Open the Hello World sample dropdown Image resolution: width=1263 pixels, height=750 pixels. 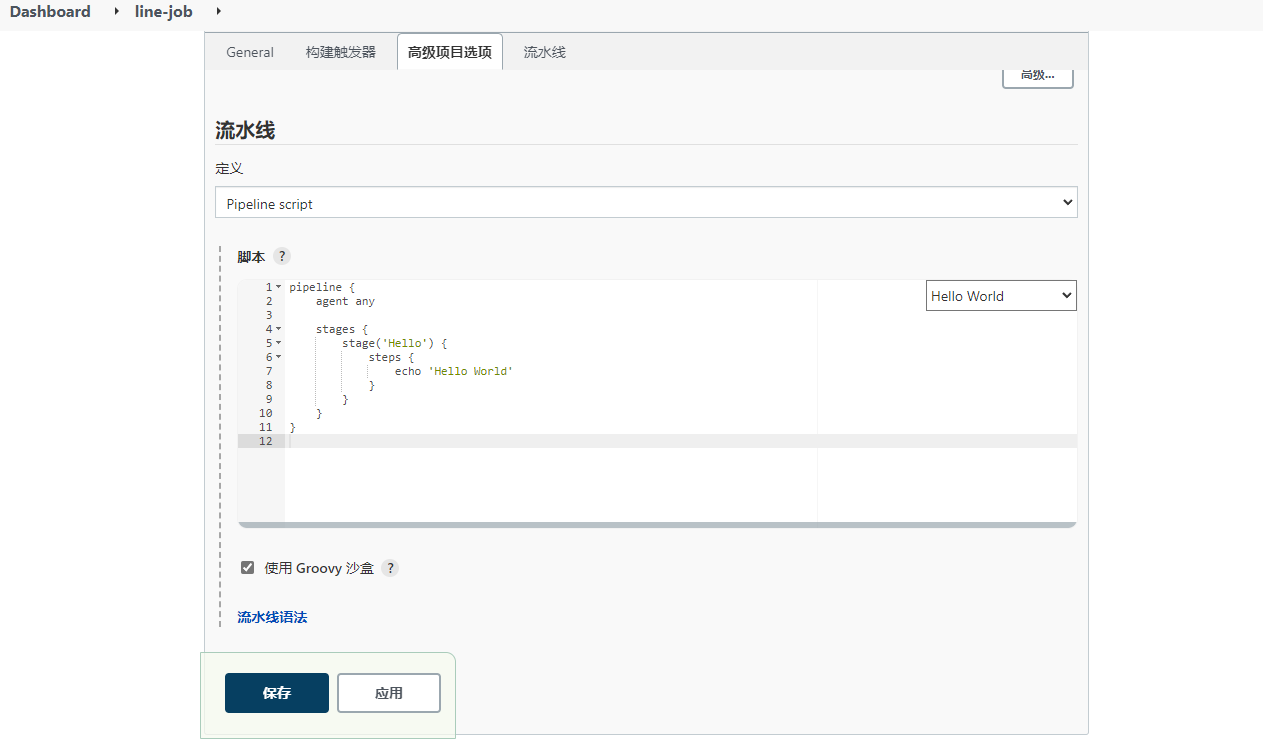(1001, 296)
